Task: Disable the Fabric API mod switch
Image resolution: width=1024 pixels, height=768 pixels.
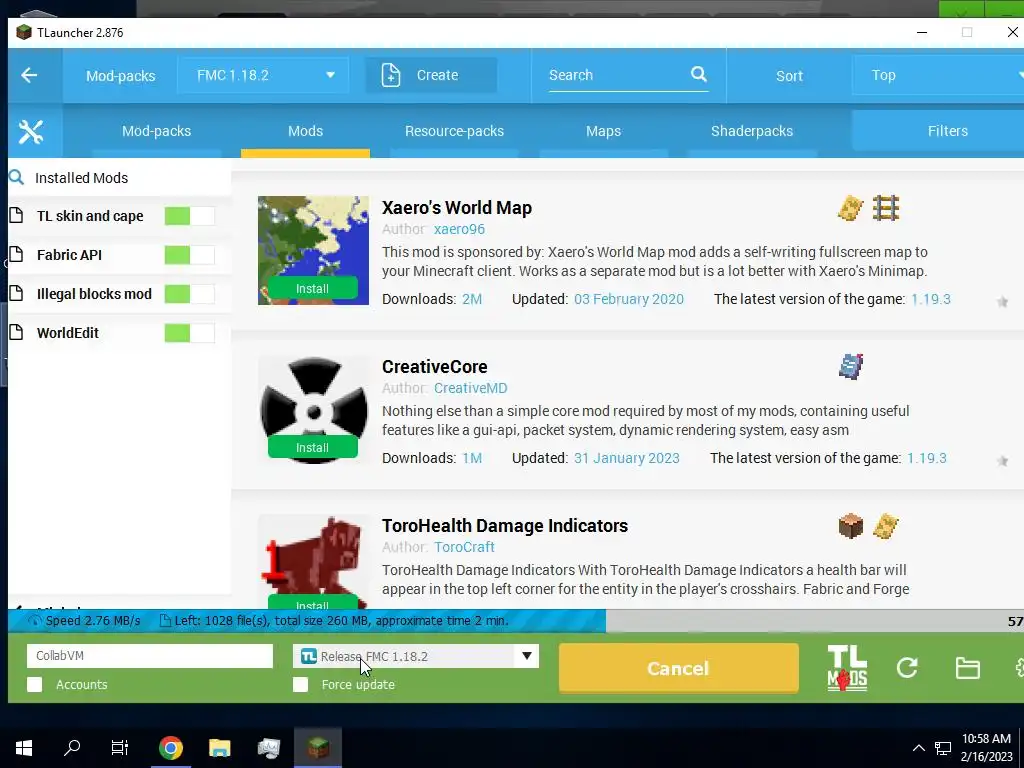Action: click(189, 255)
